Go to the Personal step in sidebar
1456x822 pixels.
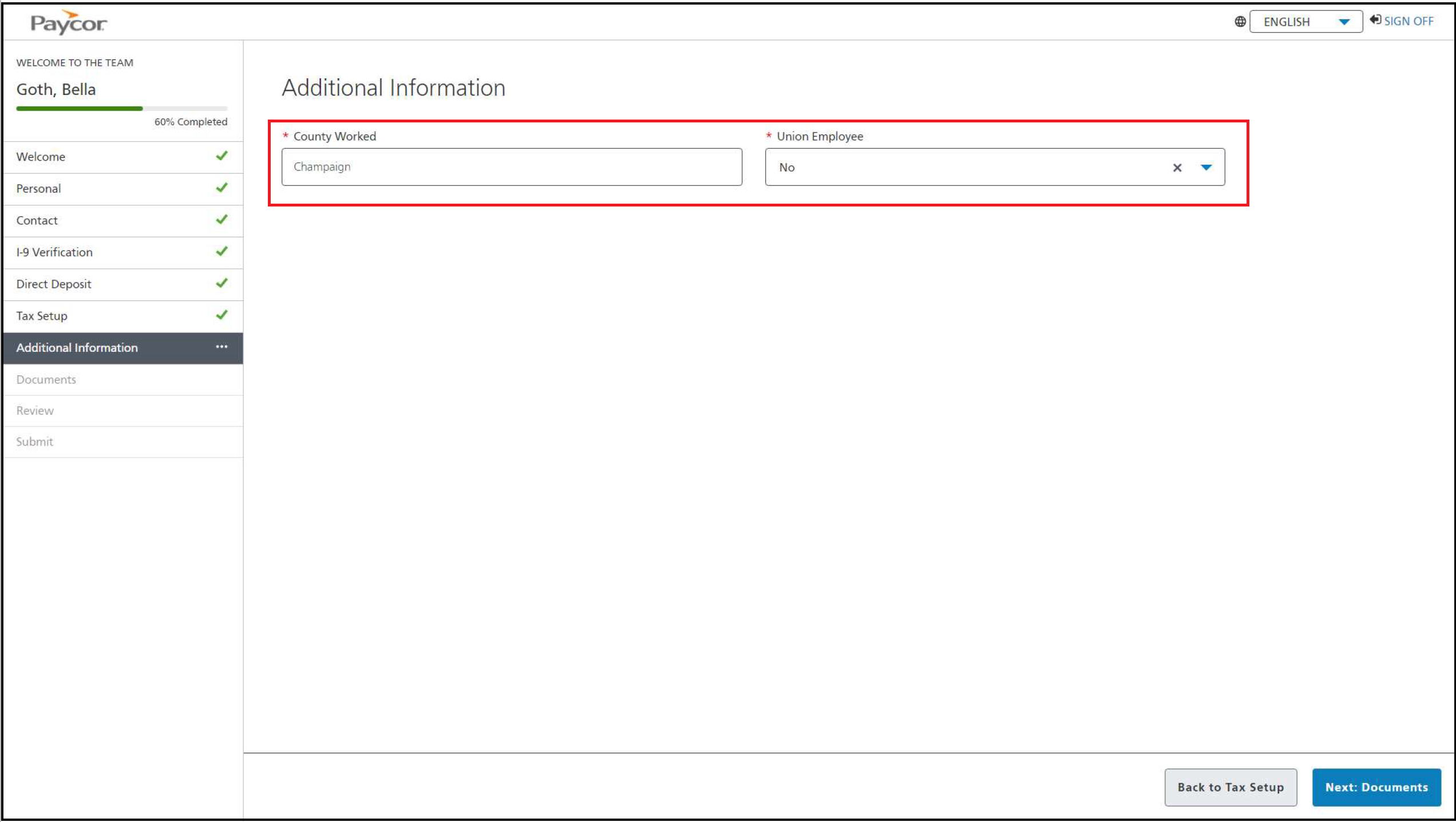tap(38, 189)
